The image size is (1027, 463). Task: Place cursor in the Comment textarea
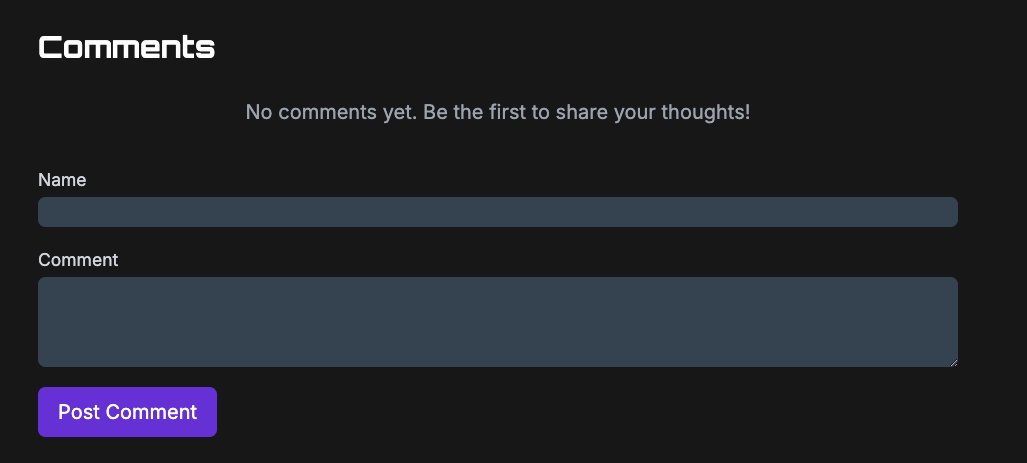point(497,322)
